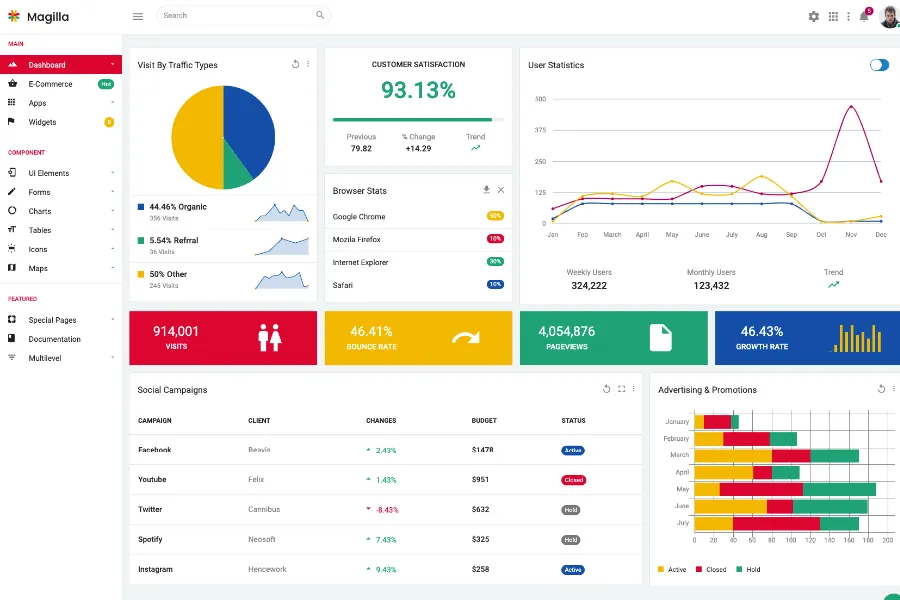The width and height of the screenshot is (900, 600).
Task: Download Browser Stats data
Action: pyautogui.click(x=486, y=190)
